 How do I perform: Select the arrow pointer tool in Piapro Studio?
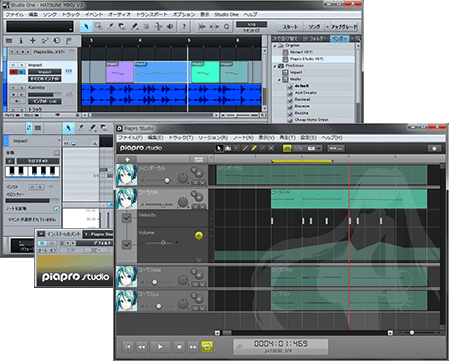click(x=219, y=148)
